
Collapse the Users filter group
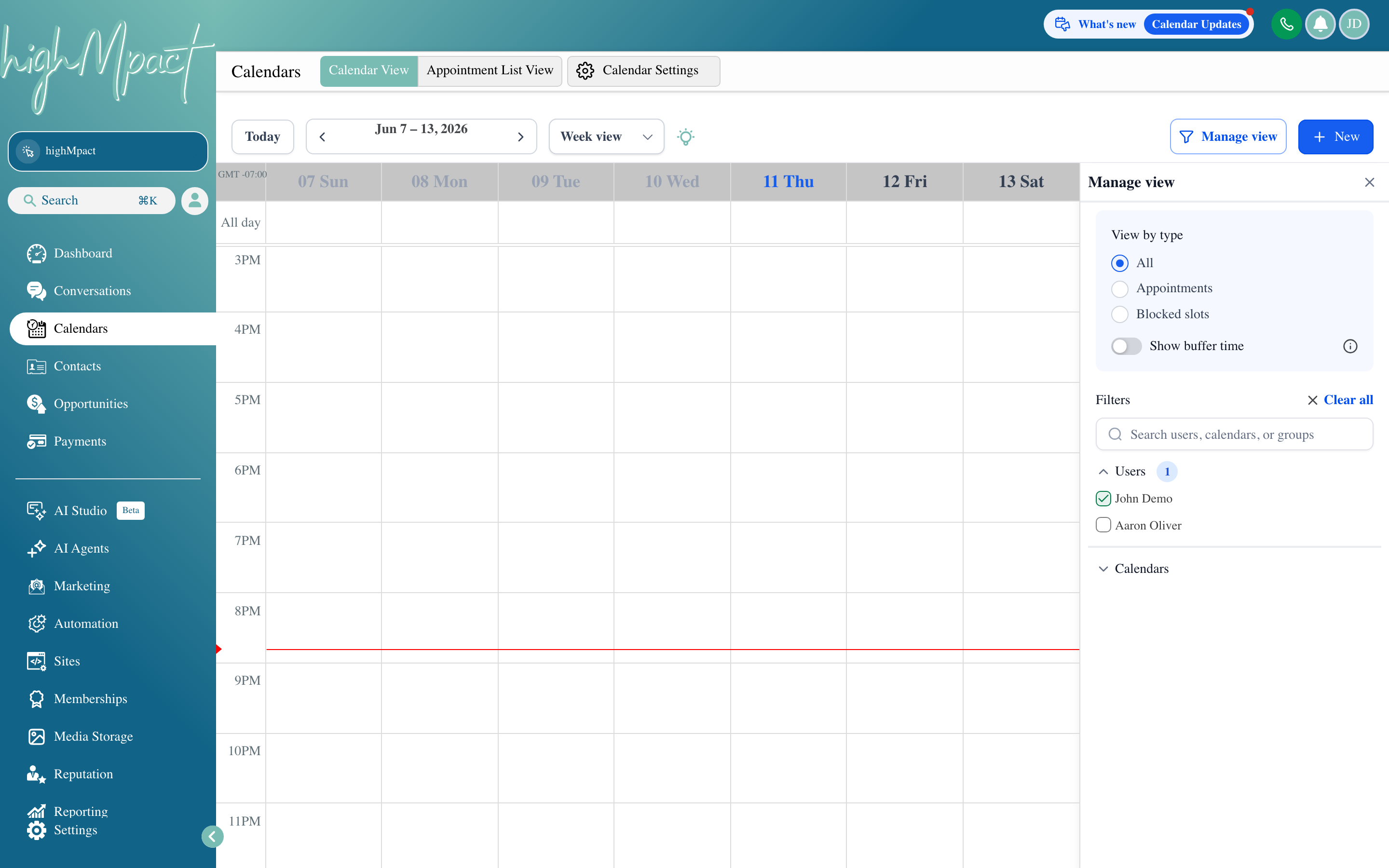pos(1103,471)
